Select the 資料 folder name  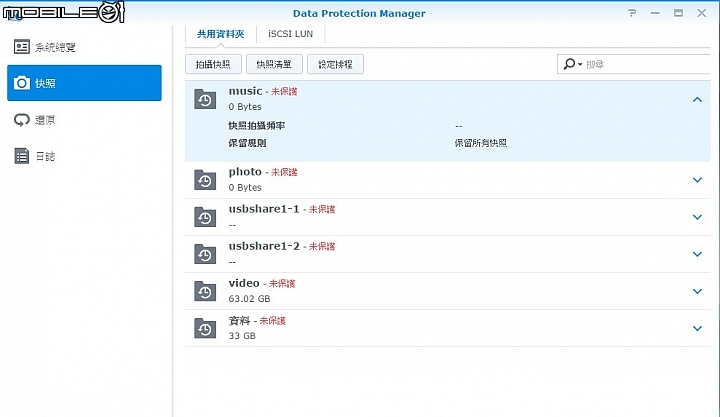click(x=239, y=321)
